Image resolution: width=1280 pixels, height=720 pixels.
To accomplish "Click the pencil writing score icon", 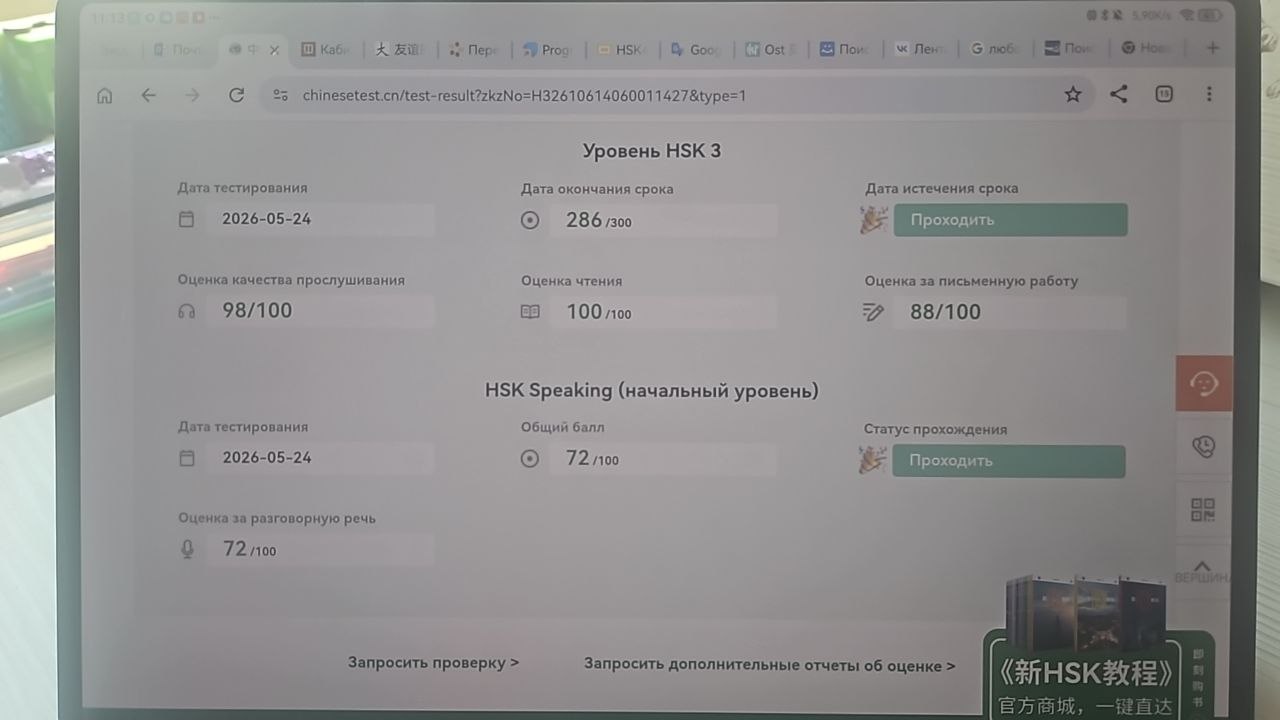I will pos(873,312).
